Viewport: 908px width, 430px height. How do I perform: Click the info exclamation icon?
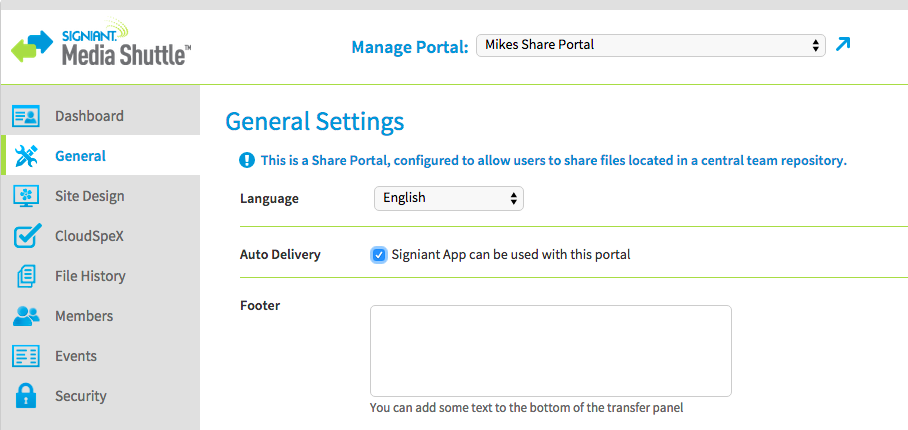click(x=247, y=160)
